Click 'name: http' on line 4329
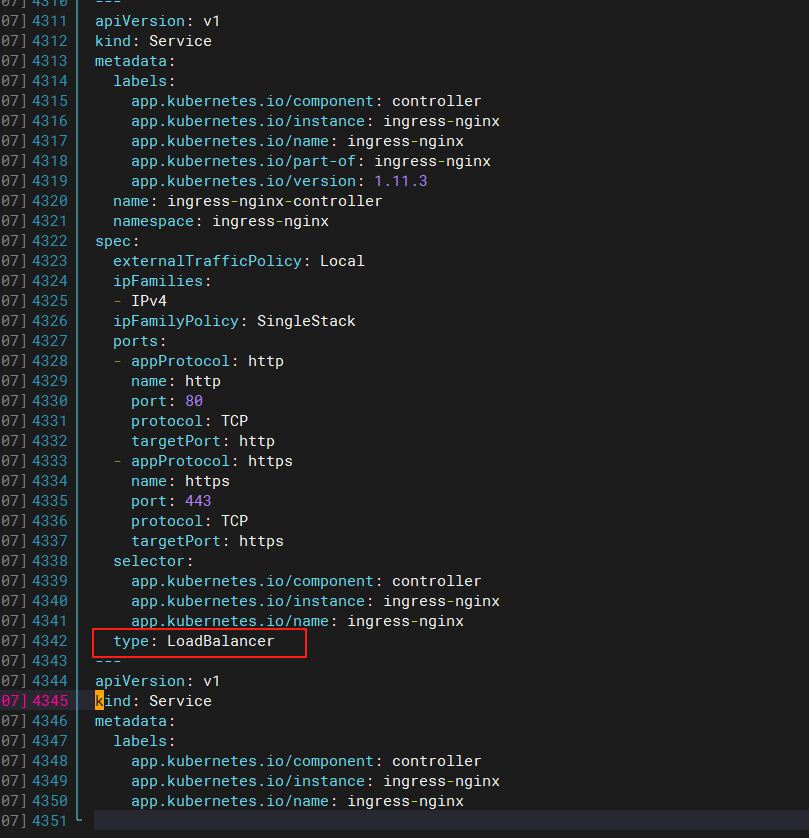The width and height of the screenshot is (809, 838). pos(175,381)
